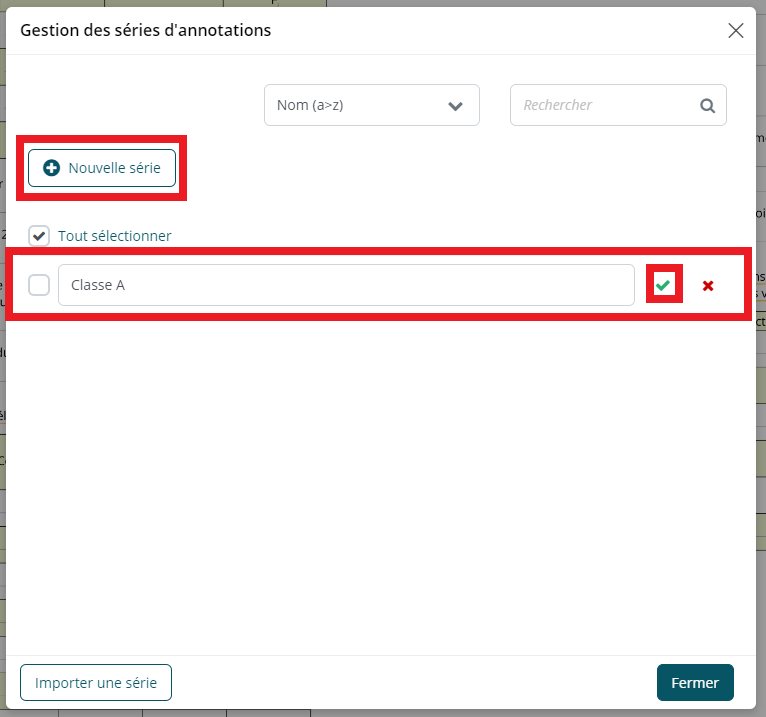Click inside the Classe A name field
This screenshot has height=717, width=766.
coord(345,285)
